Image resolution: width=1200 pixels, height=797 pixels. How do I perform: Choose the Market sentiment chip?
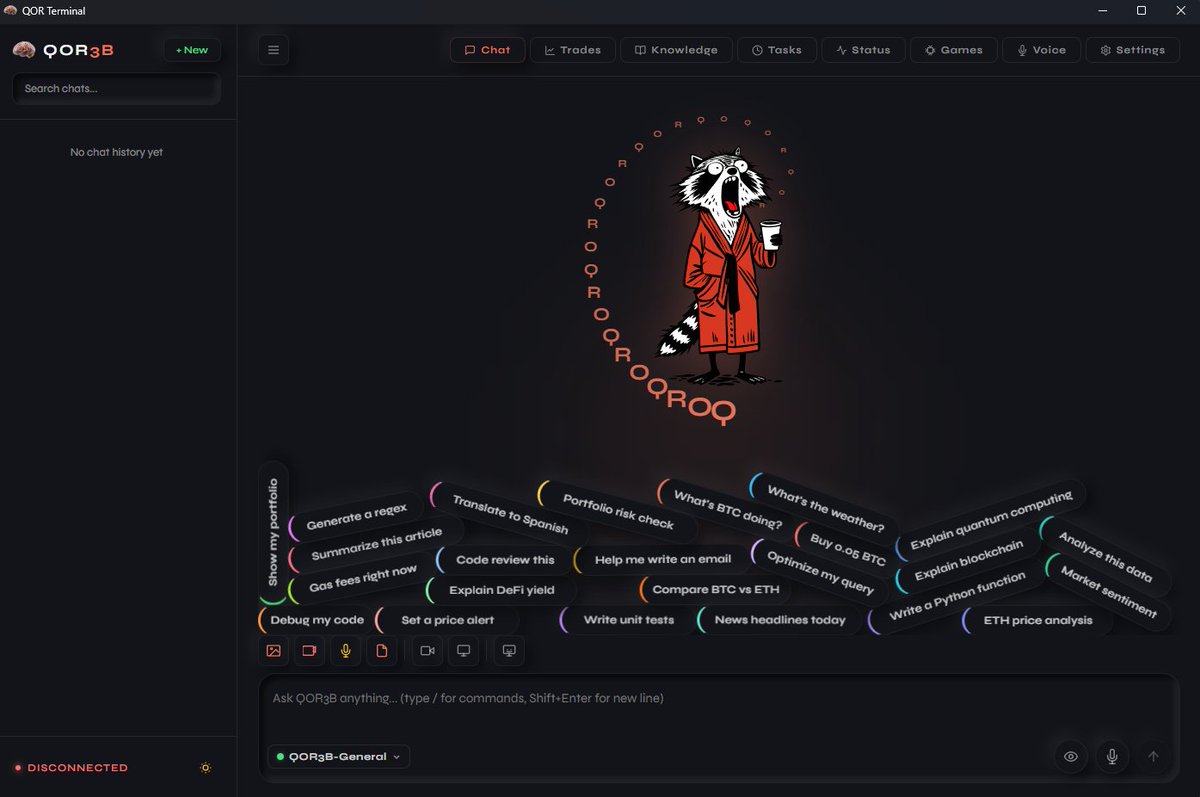click(x=1107, y=592)
